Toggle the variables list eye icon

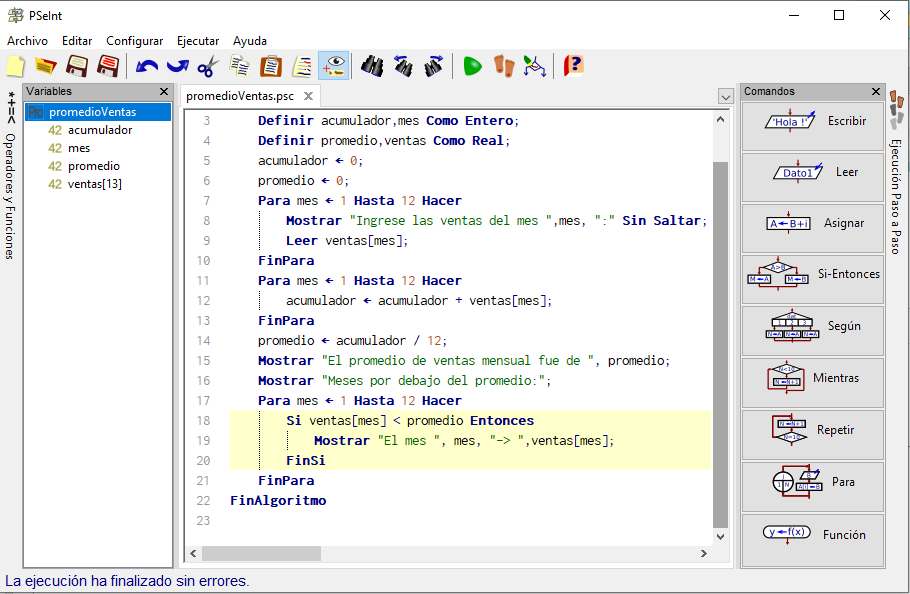pos(334,66)
